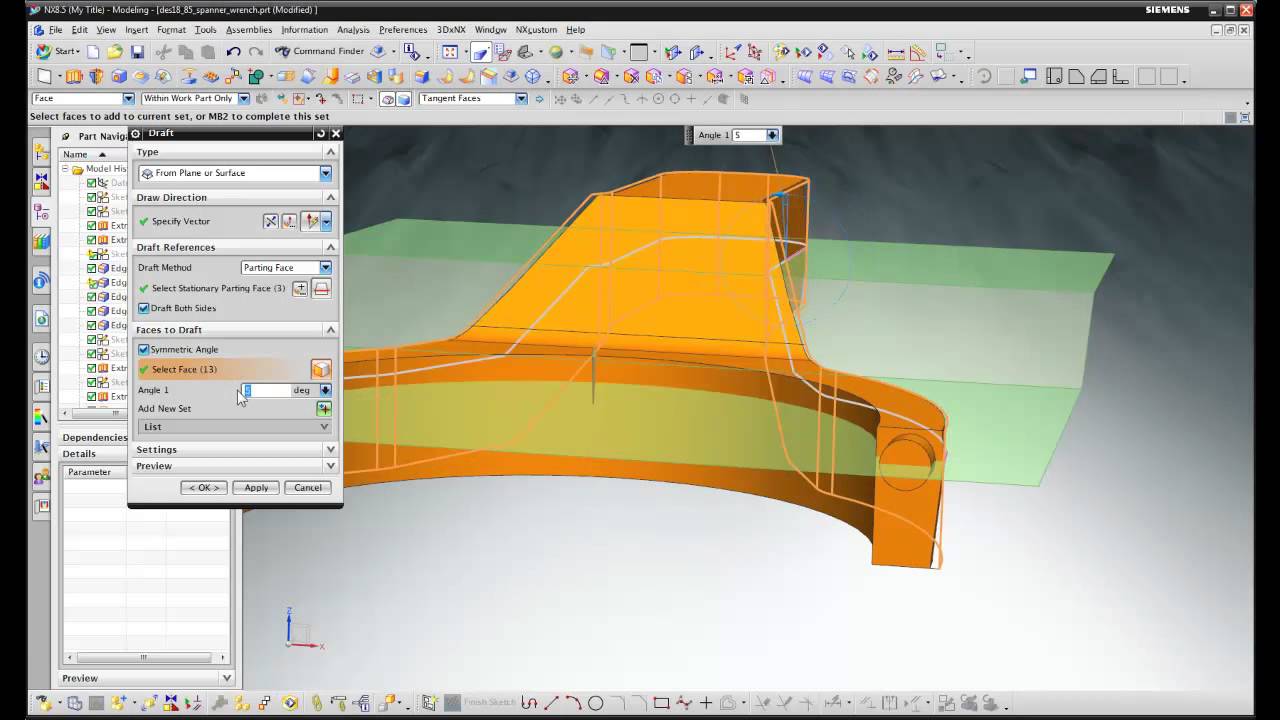Open the Tangent Faces rule dropdown
Image resolution: width=1280 pixels, height=720 pixels.
click(521, 98)
